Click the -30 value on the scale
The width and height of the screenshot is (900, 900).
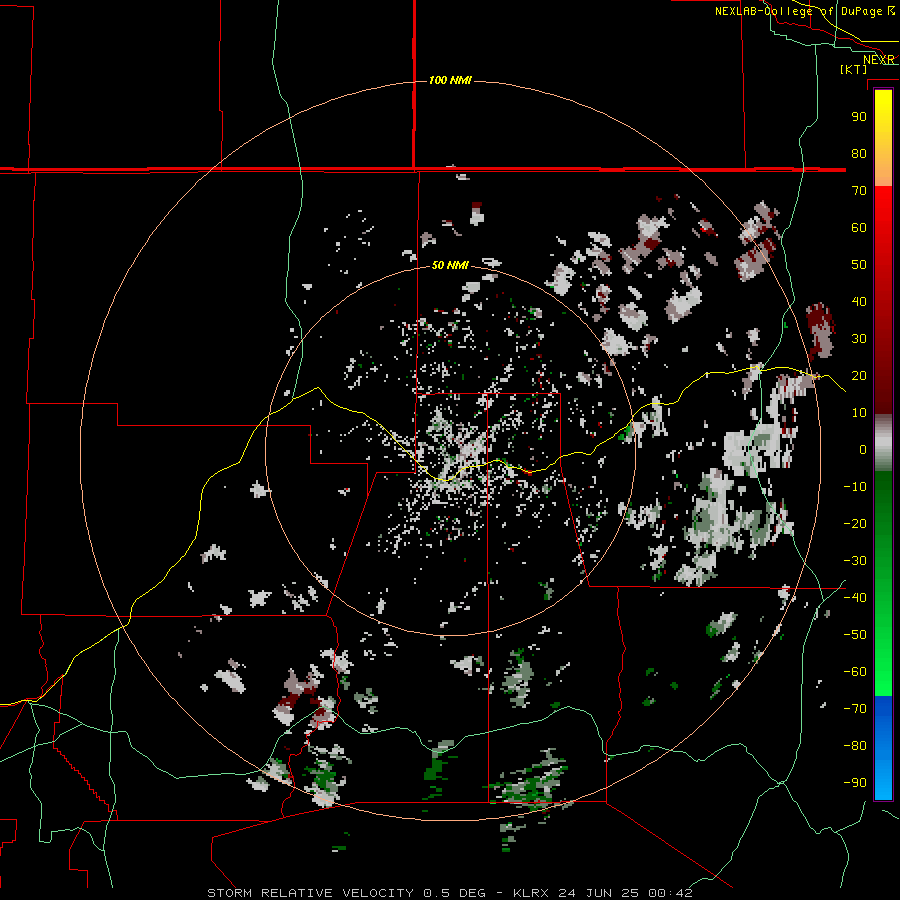click(x=856, y=561)
